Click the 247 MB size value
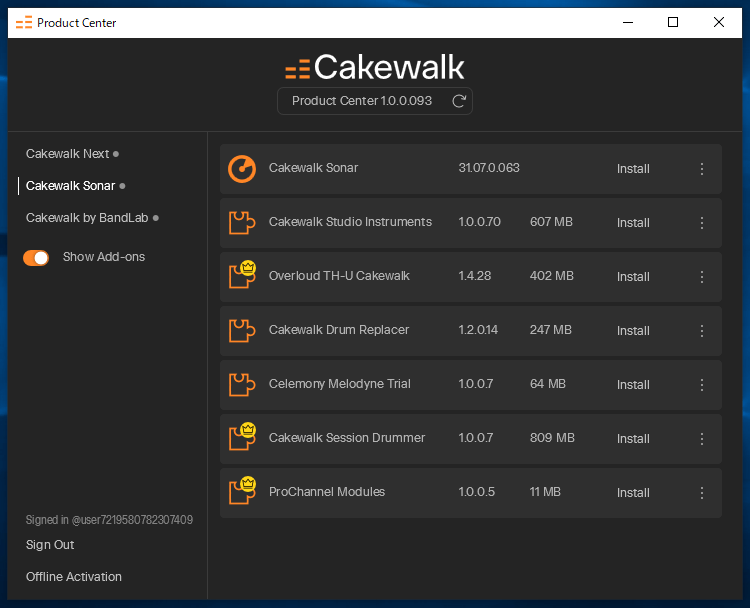Screen dimensions: 750x608 551,330
